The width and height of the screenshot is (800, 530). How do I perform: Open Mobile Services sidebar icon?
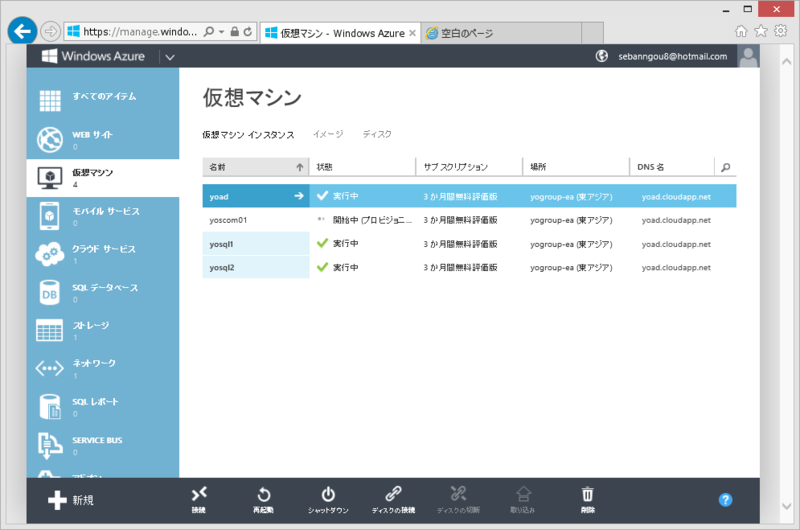[x=49, y=216]
